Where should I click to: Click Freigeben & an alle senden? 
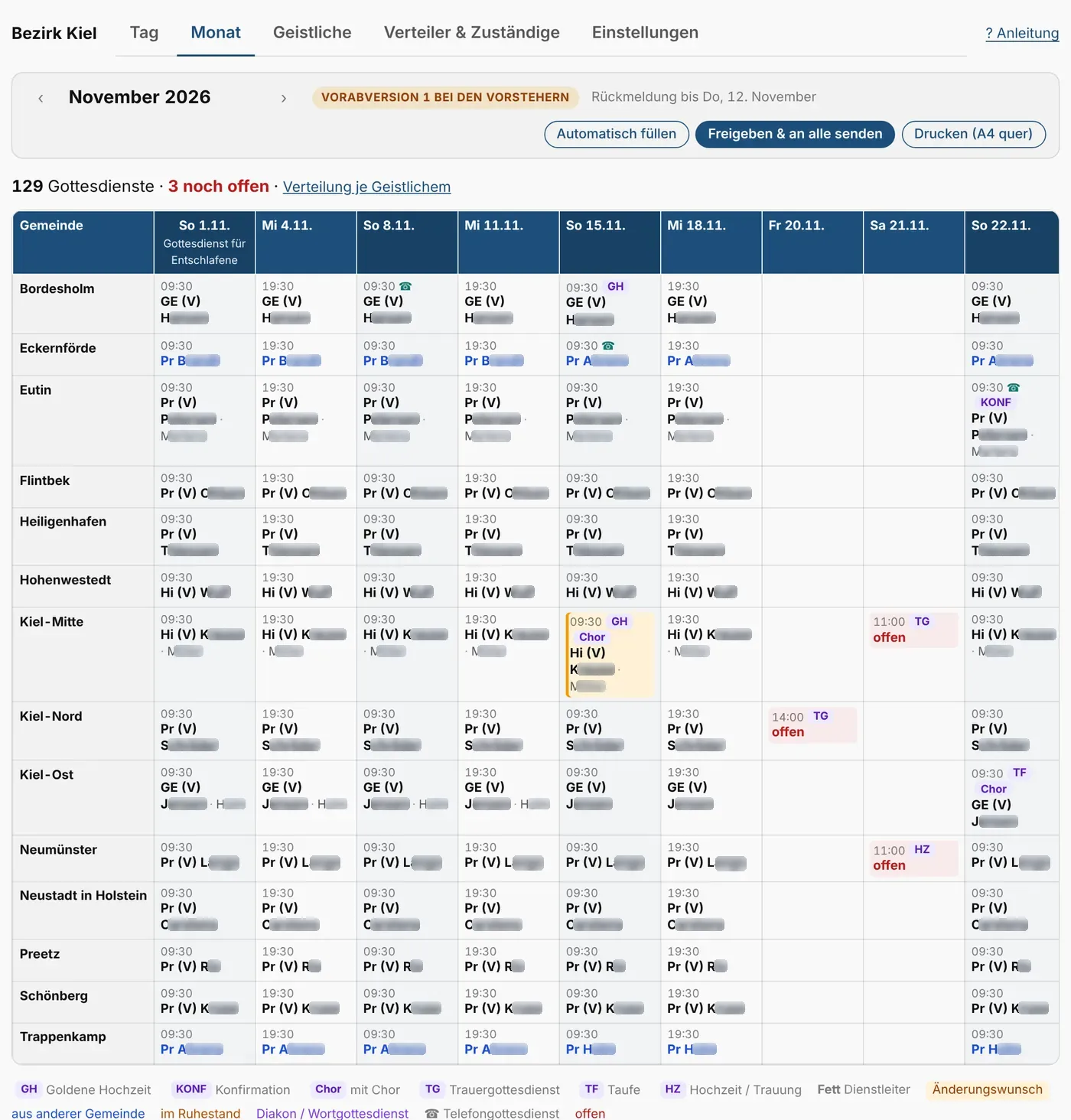(x=795, y=134)
